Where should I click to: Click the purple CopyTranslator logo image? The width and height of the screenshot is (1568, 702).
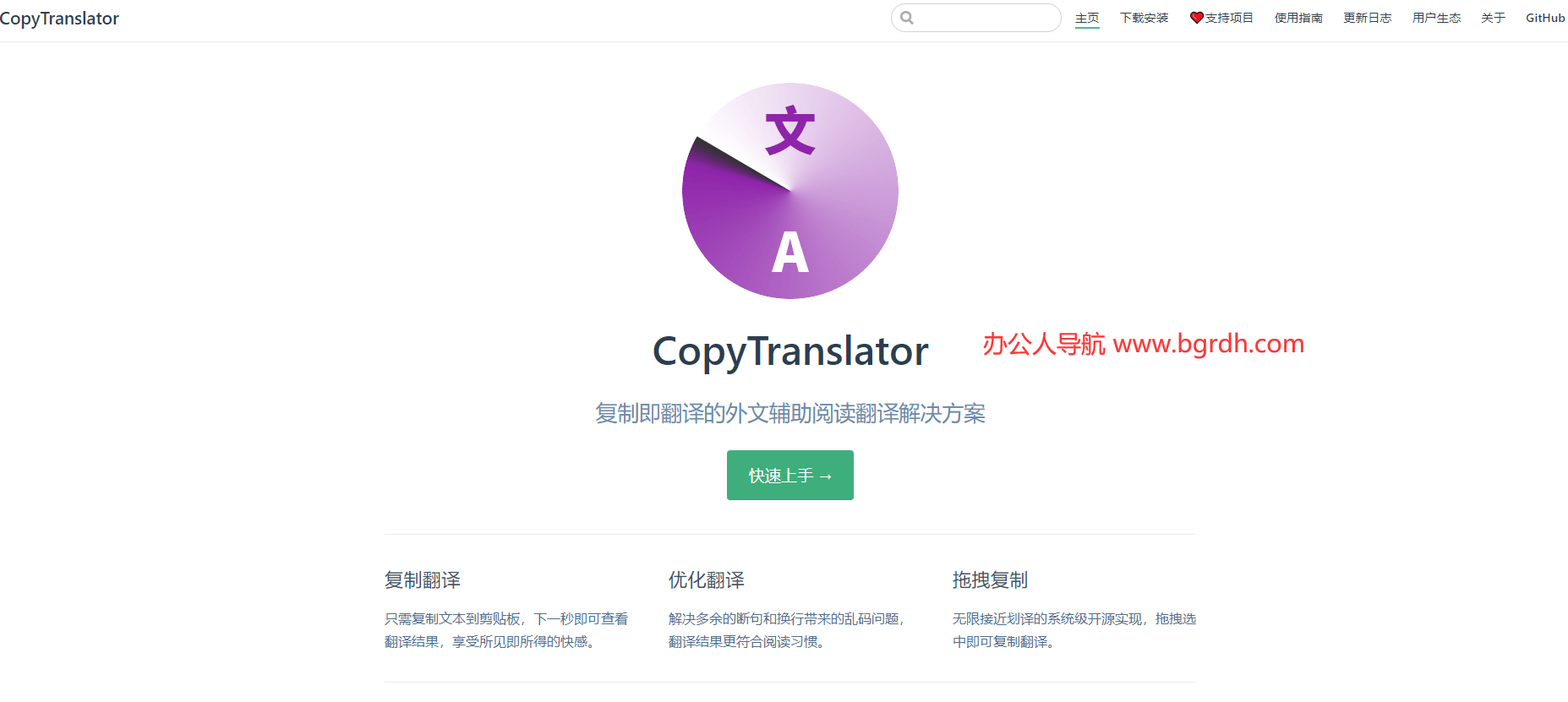790,191
